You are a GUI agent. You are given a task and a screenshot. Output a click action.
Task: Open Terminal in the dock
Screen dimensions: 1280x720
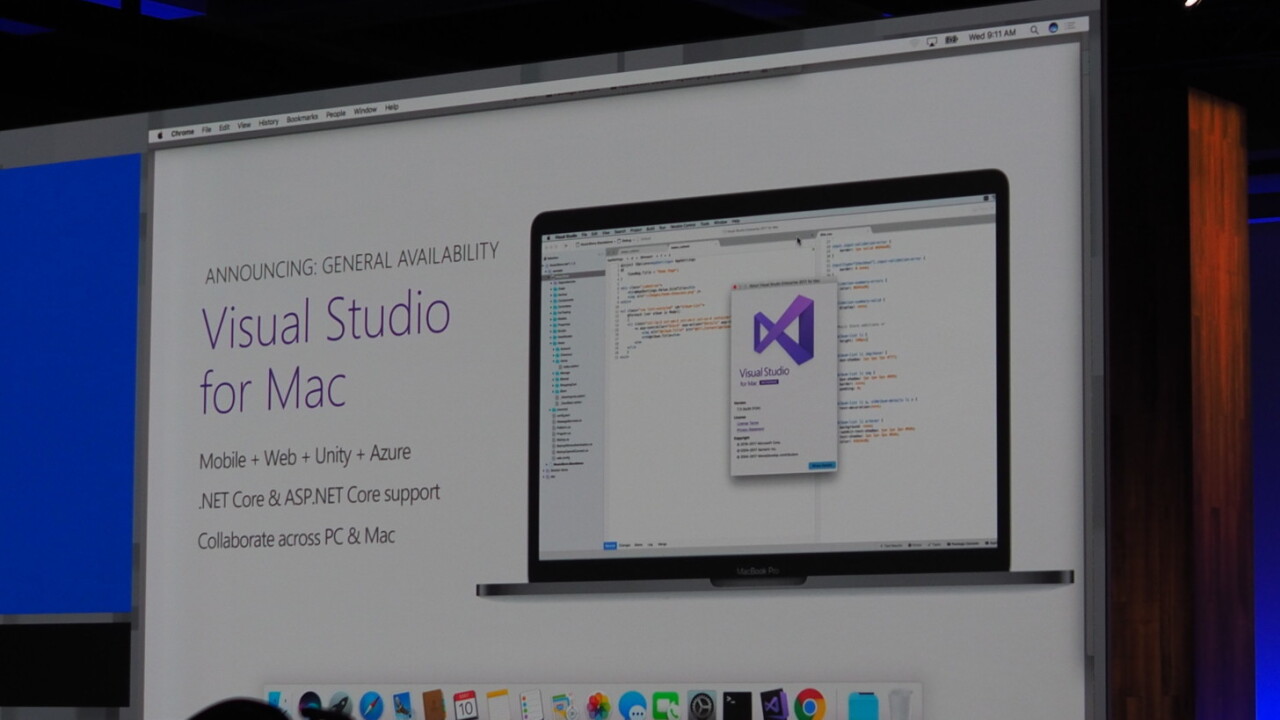point(738,704)
